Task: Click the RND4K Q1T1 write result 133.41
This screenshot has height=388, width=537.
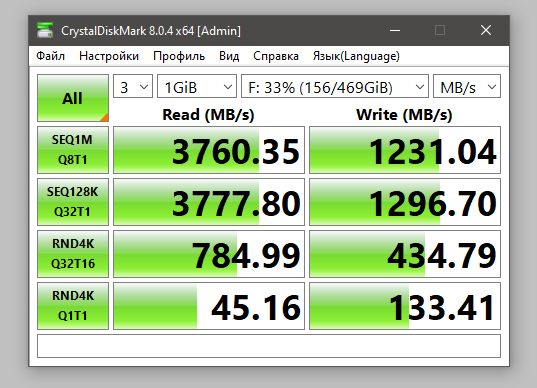Action: coord(405,306)
